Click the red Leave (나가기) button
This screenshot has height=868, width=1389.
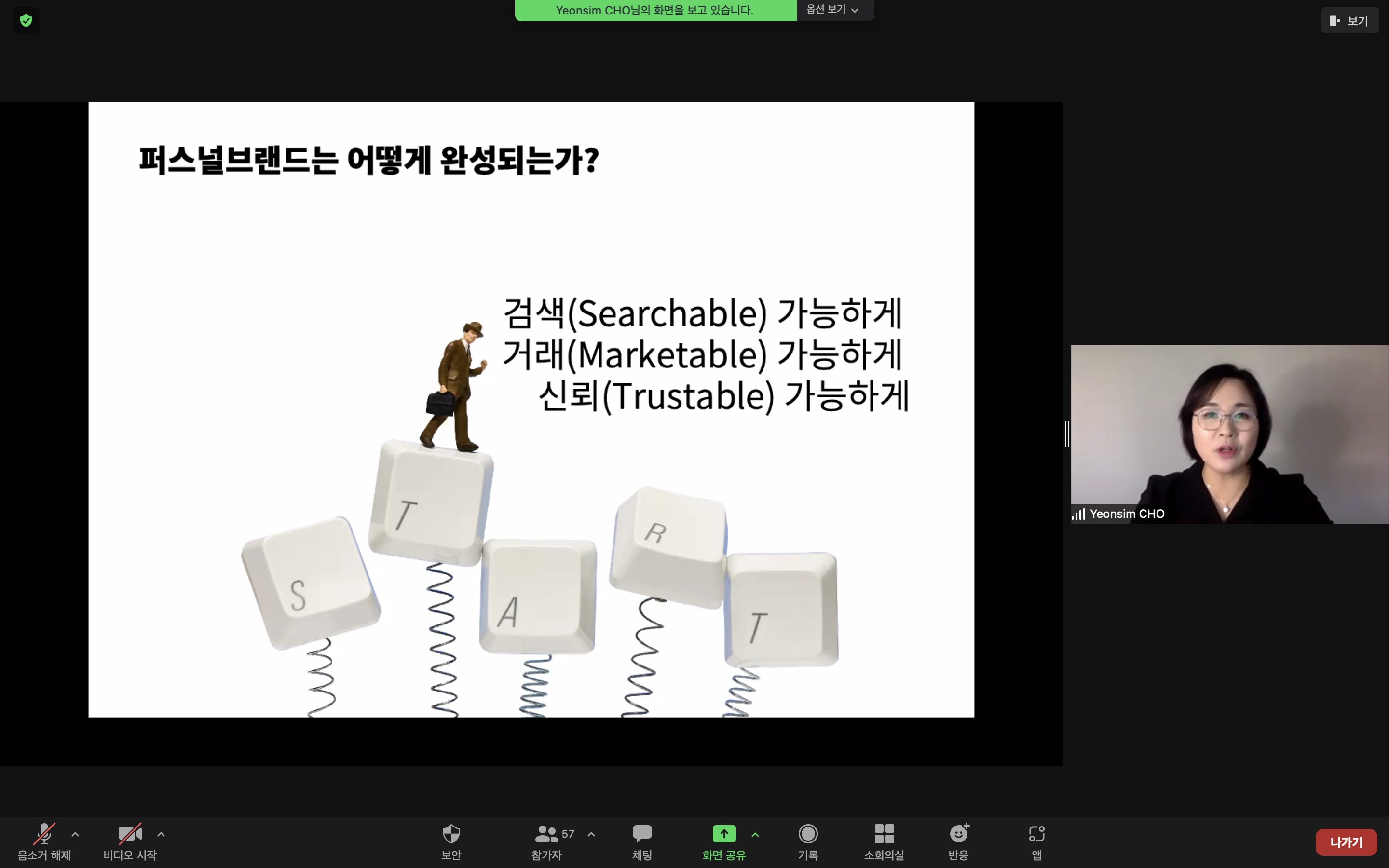pyautogui.click(x=1346, y=842)
